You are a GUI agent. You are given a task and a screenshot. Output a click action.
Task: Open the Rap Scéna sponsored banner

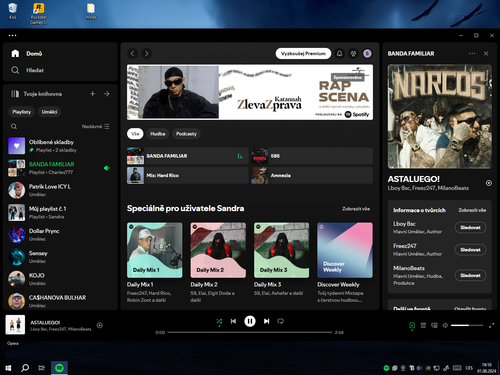coord(250,92)
